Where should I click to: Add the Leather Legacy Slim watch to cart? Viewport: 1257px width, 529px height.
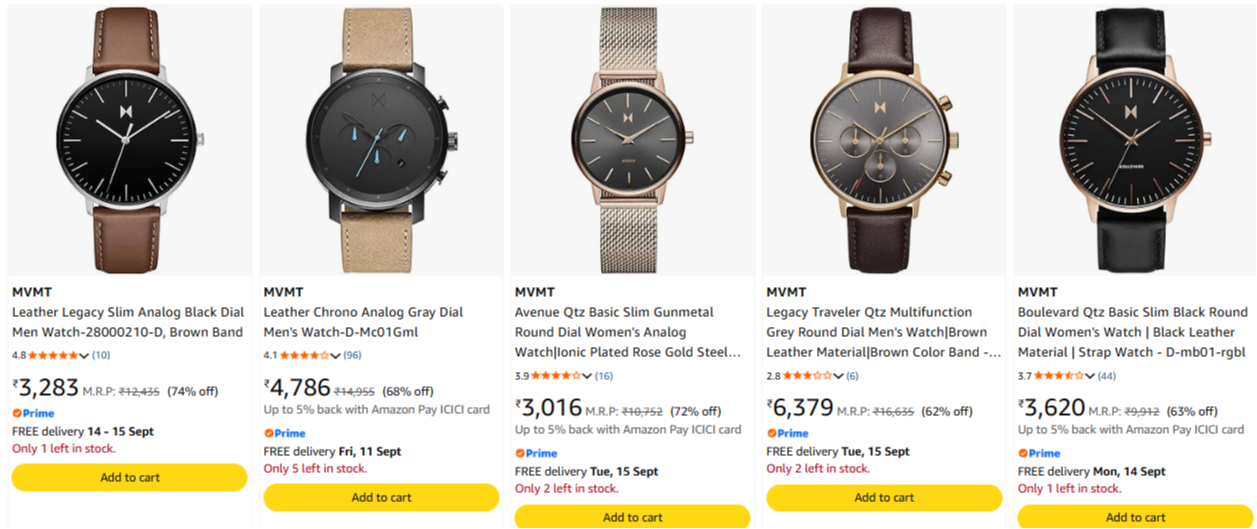pos(129,477)
